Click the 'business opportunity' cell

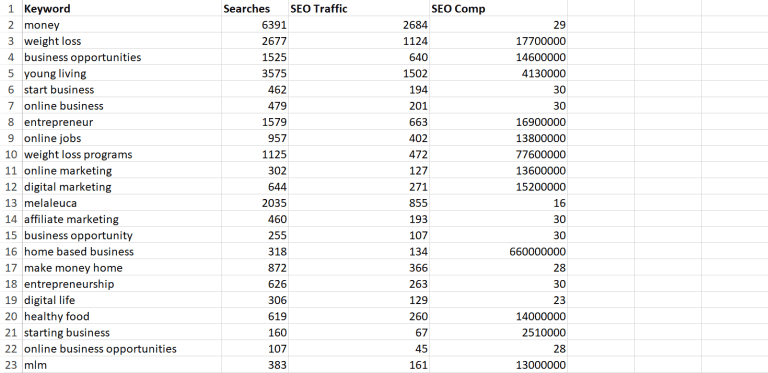coord(121,234)
